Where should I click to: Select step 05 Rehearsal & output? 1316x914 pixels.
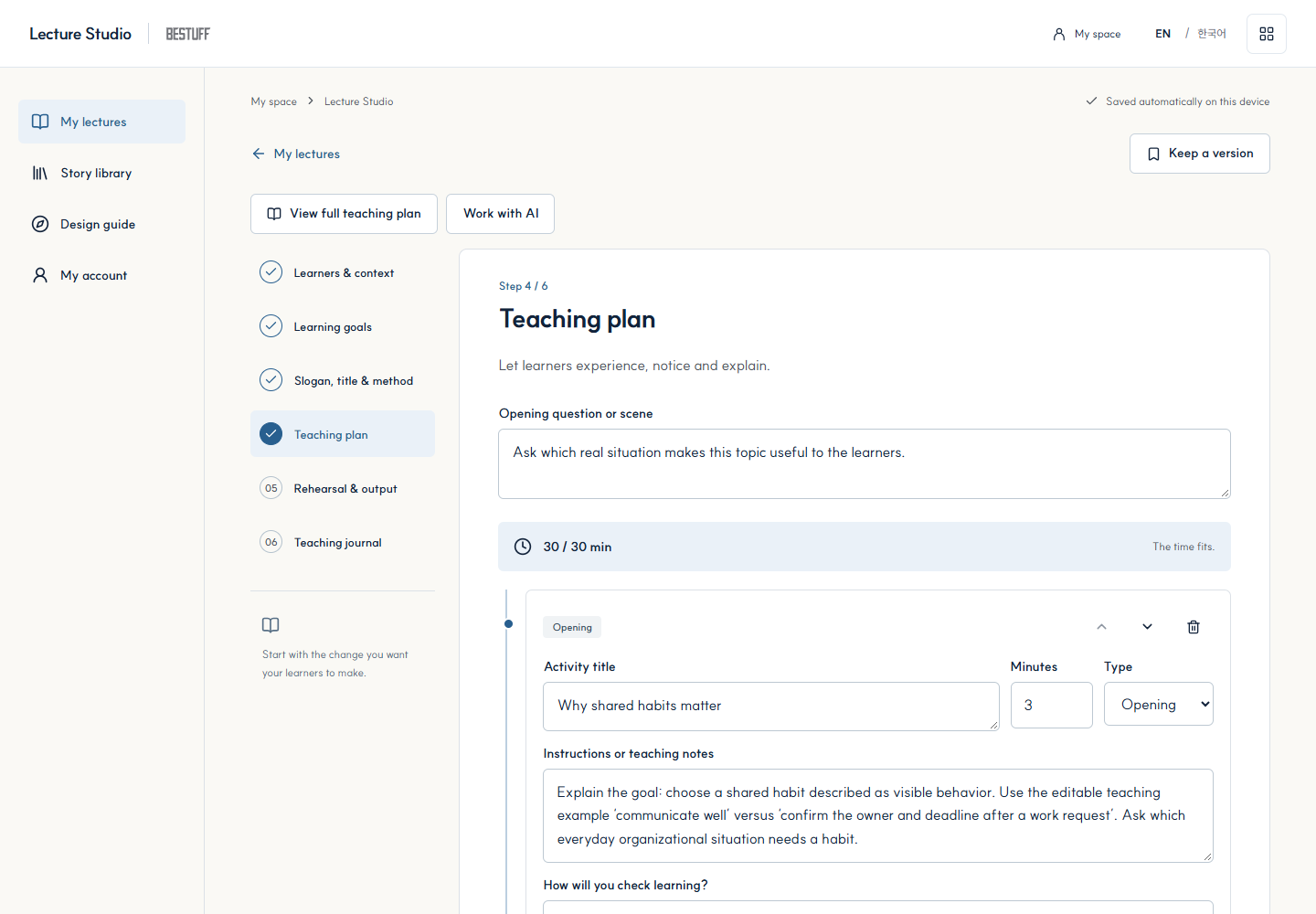pyautogui.click(x=343, y=488)
